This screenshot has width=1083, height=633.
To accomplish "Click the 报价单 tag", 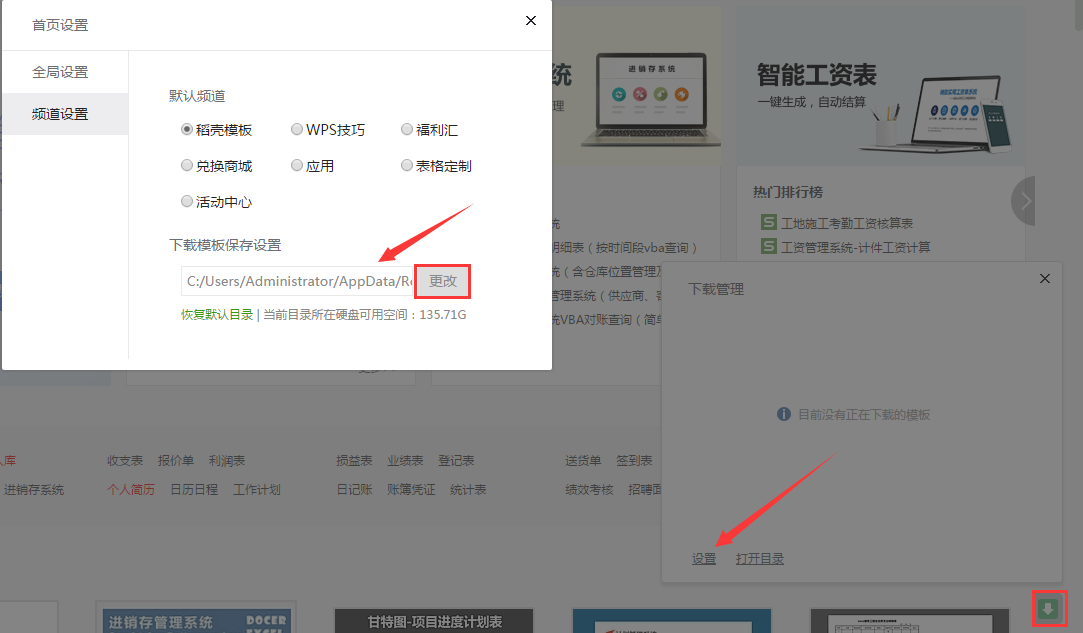I will 175,460.
